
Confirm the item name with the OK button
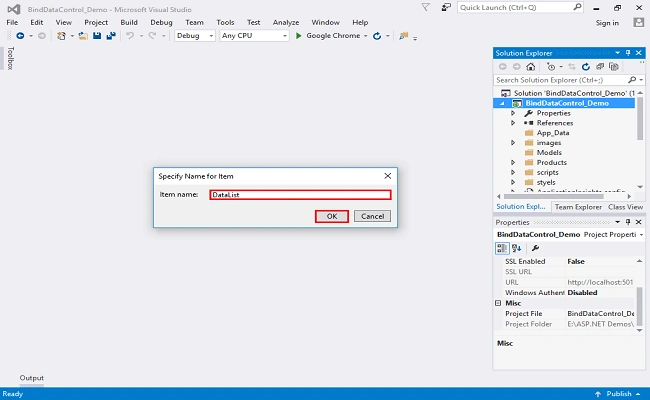[332, 216]
